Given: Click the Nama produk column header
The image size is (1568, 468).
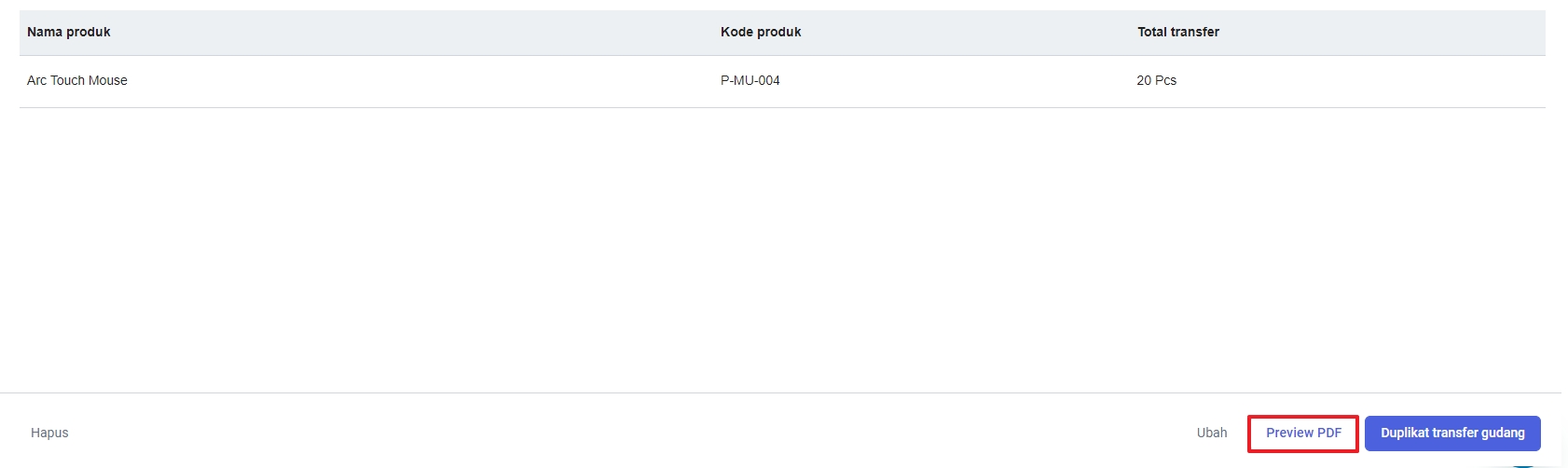Looking at the screenshot, I should coord(69,32).
